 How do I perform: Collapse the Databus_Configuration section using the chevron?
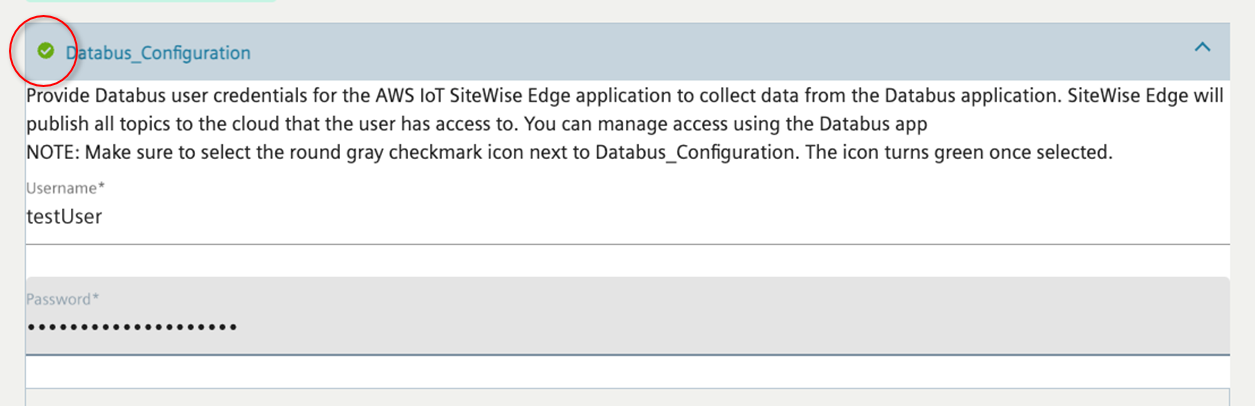tap(1202, 50)
